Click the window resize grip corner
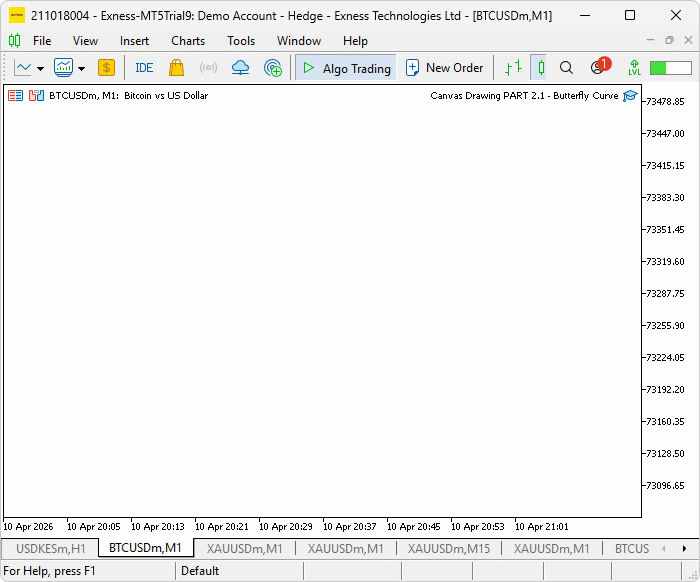700x582 pixels. tap(693, 575)
